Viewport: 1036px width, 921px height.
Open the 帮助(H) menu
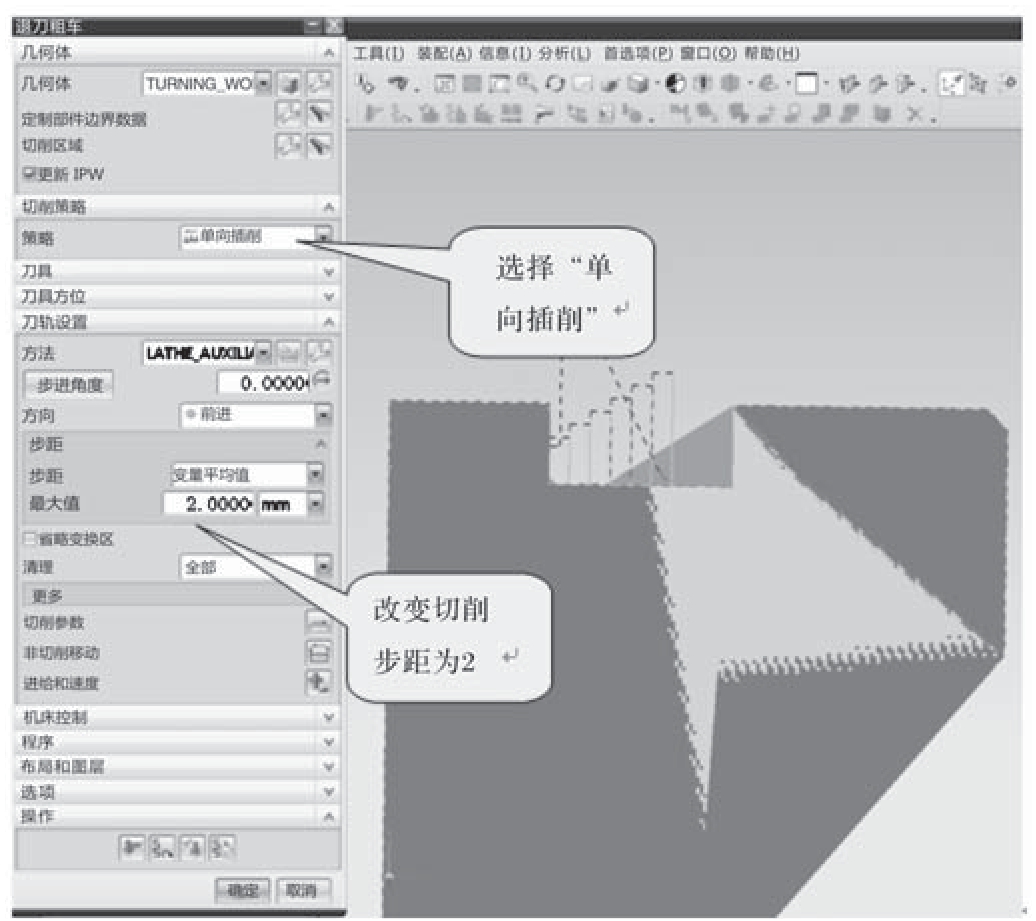[x=771, y=54]
